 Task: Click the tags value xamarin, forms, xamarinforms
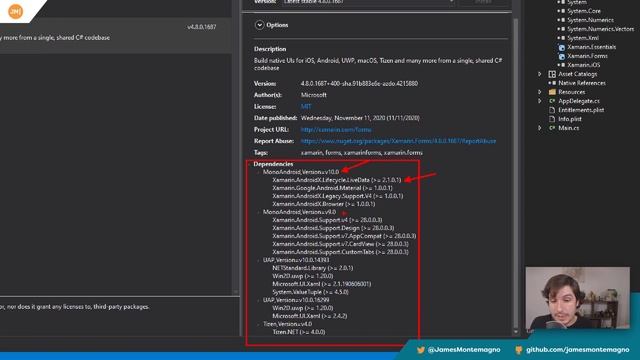click(362, 152)
